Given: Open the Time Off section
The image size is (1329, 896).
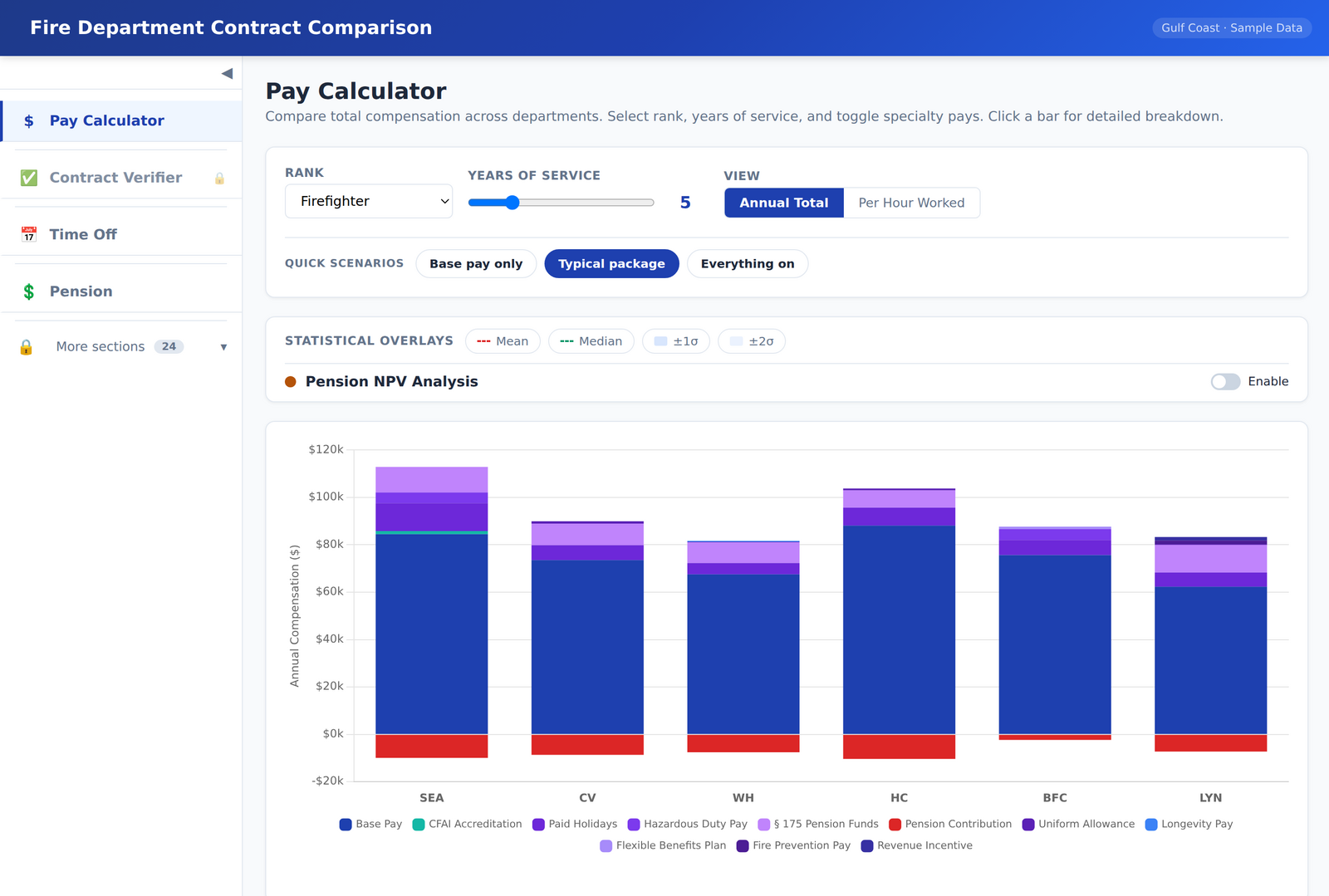Looking at the screenshot, I should (x=121, y=234).
